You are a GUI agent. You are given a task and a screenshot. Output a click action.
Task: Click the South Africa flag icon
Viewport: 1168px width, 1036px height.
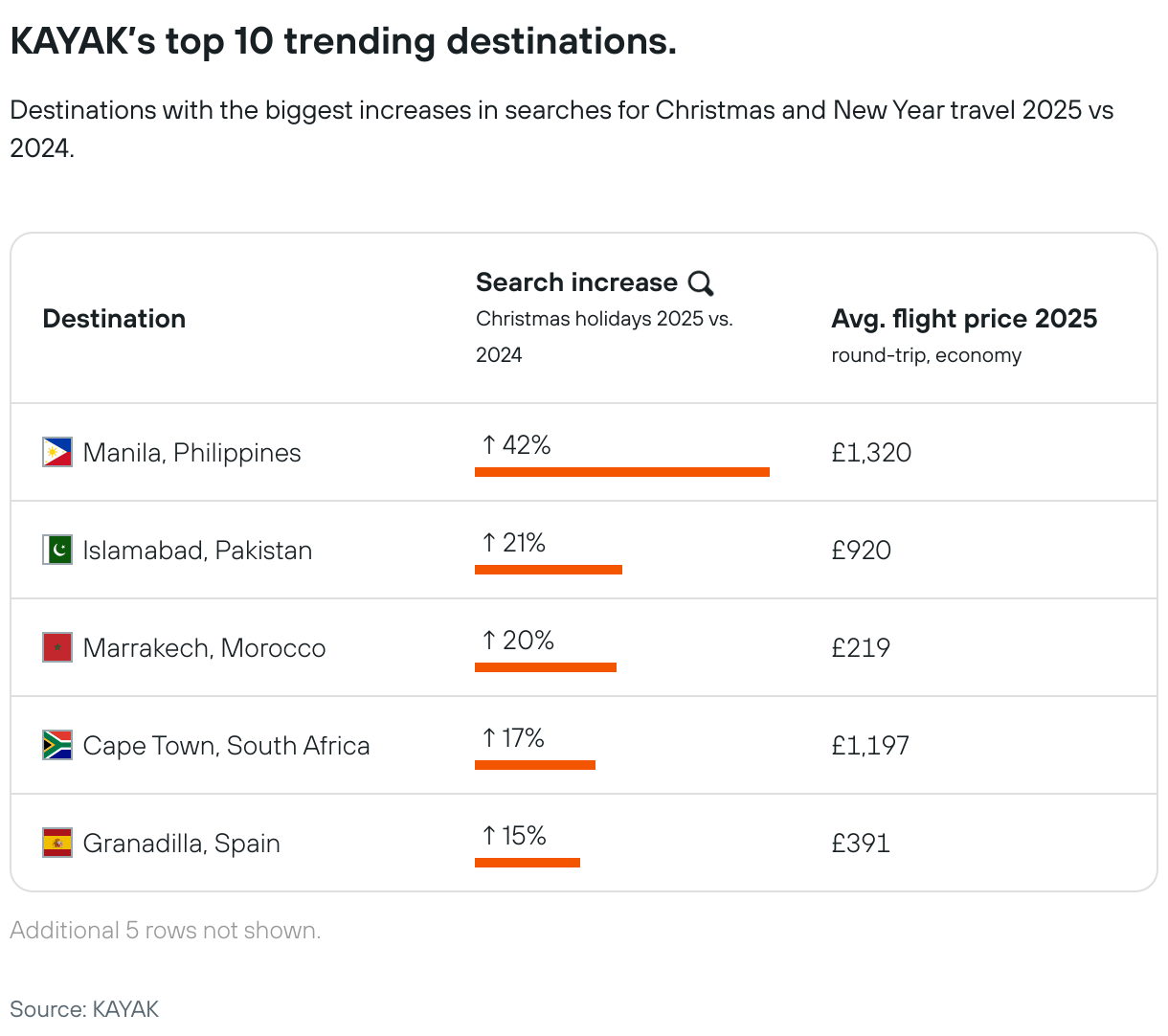(x=57, y=745)
